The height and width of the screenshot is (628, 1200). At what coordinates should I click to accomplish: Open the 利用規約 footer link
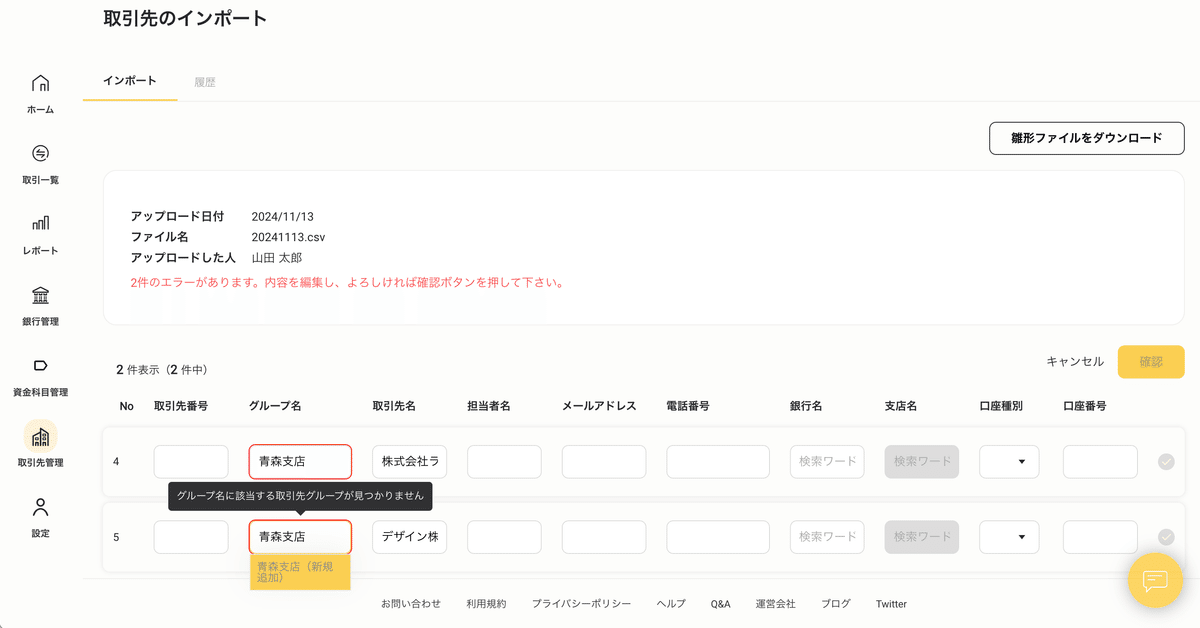click(486, 604)
